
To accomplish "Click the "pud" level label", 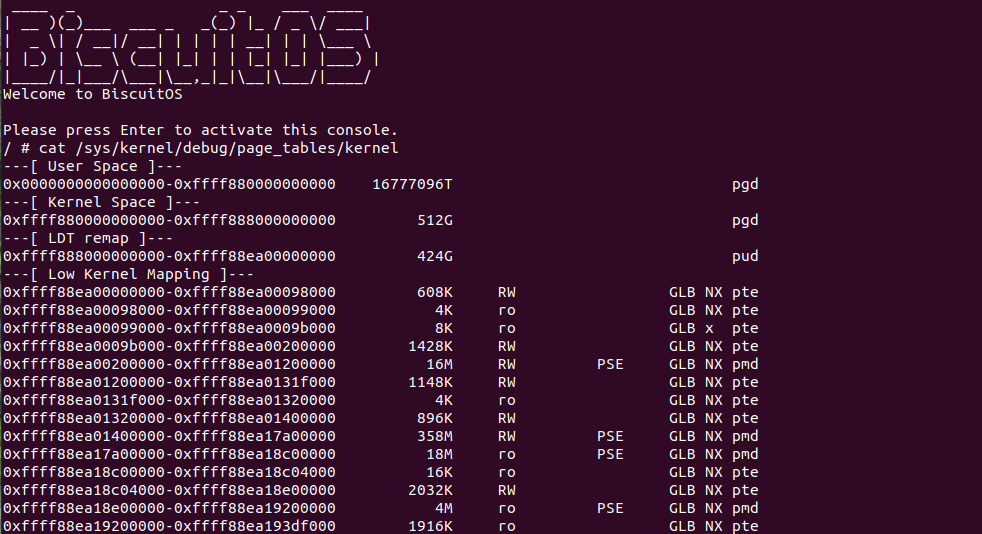I will click(x=745, y=256).
